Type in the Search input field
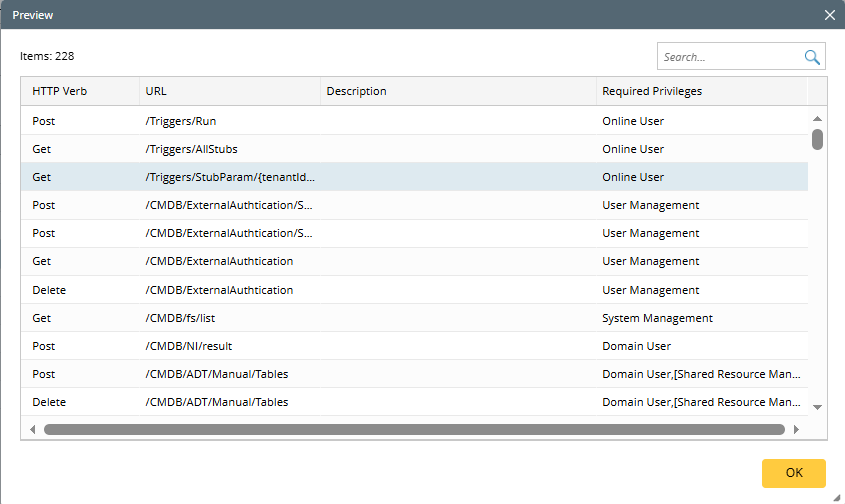The image size is (845, 504). coord(730,57)
